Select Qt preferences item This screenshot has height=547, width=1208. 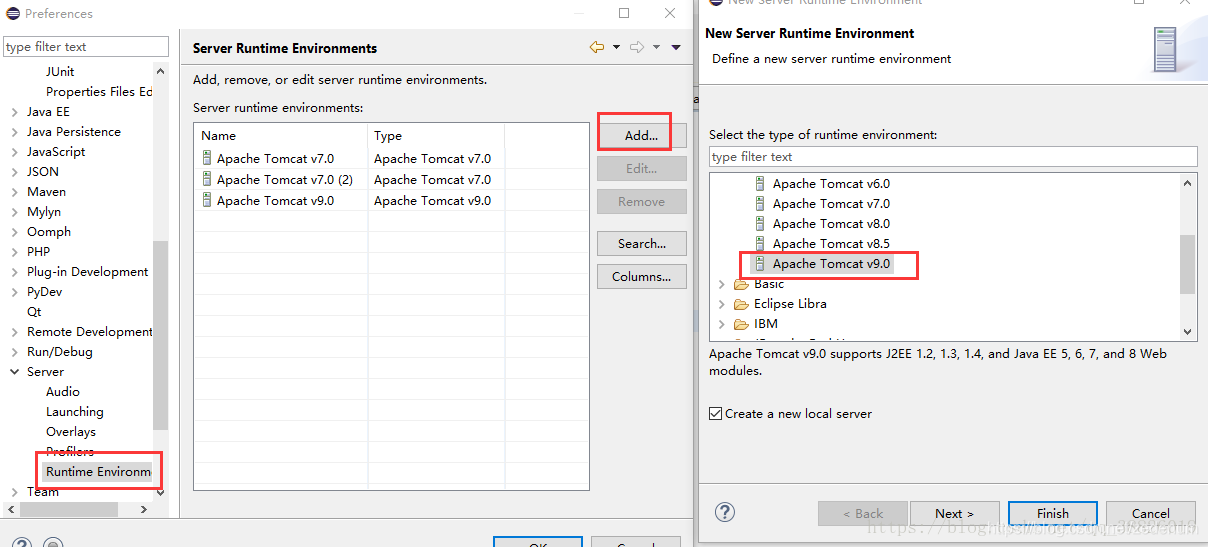coord(34,311)
